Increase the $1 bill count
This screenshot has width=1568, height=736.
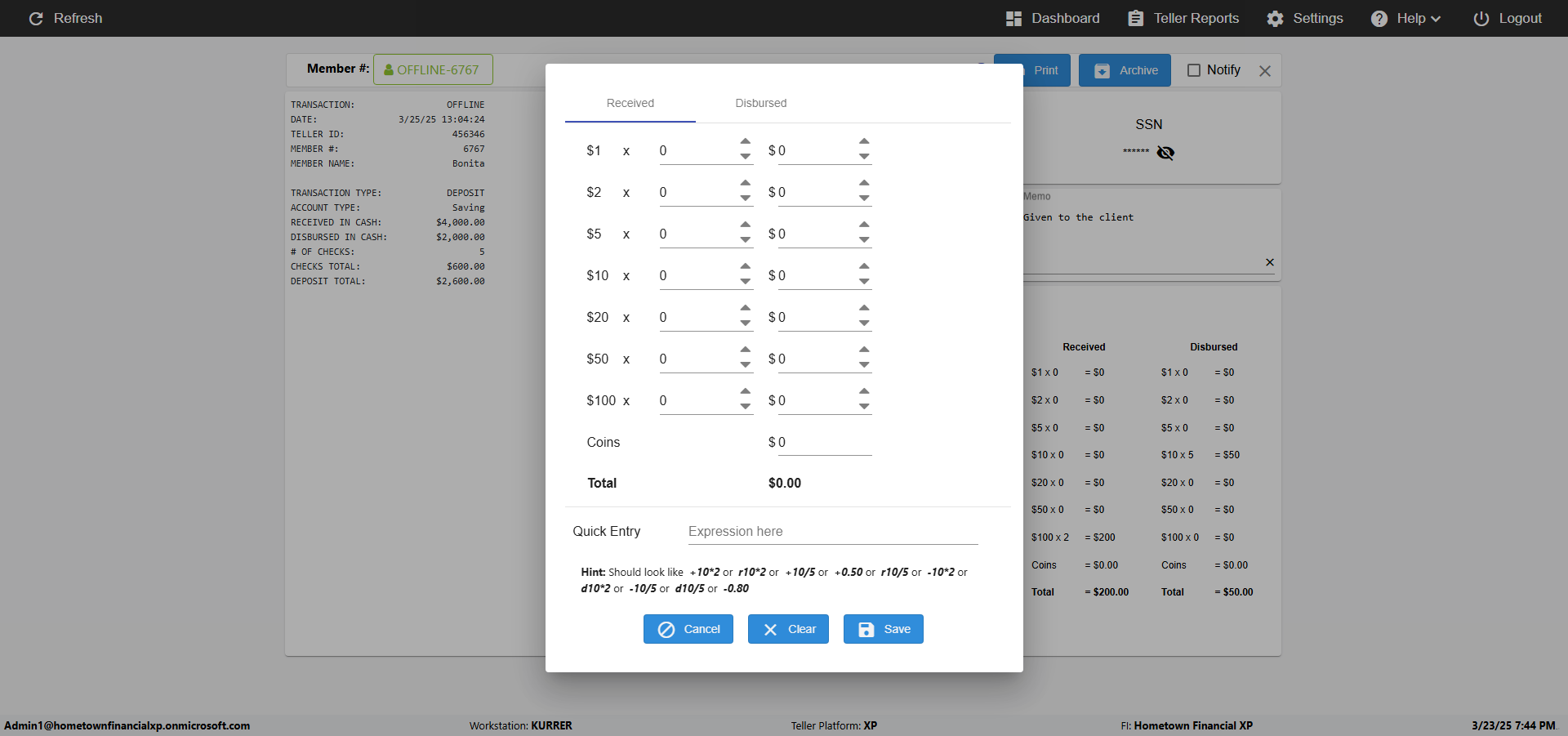[x=746, y=141]
